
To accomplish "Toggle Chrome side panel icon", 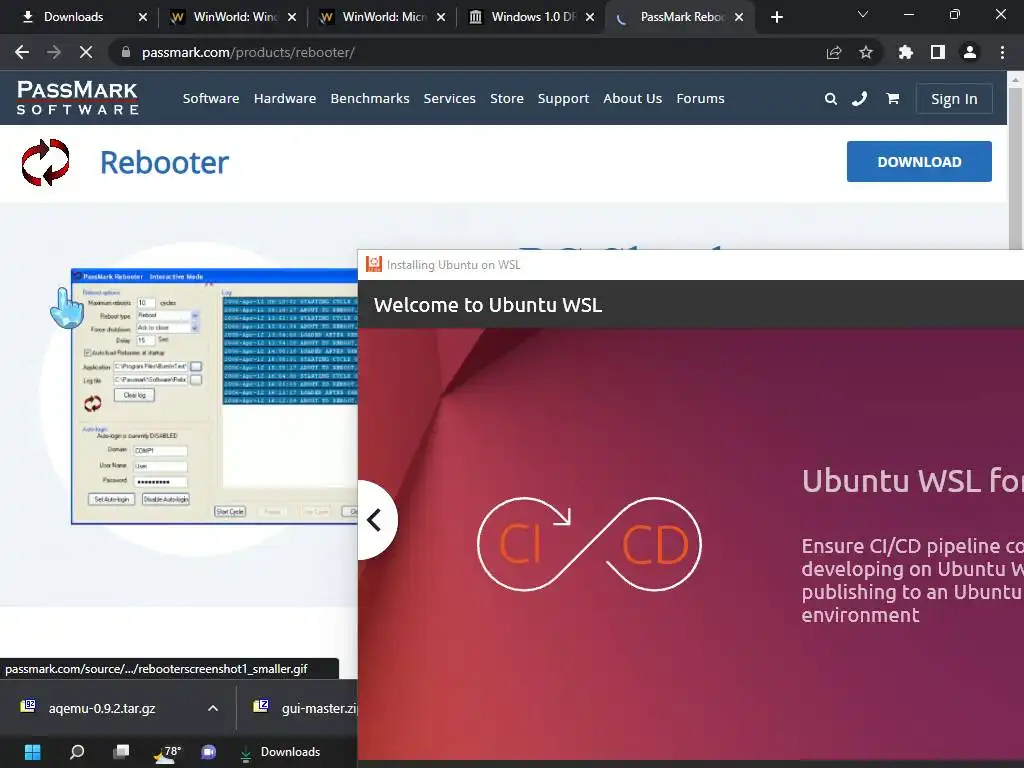I will click(x=937, y=52).
